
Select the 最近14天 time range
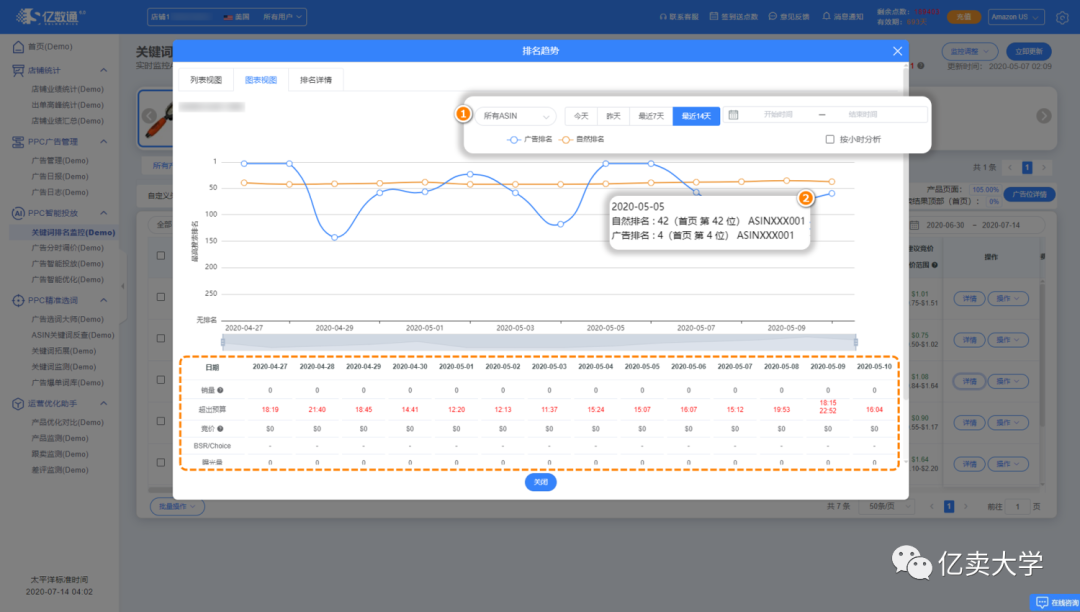point(696,116)
